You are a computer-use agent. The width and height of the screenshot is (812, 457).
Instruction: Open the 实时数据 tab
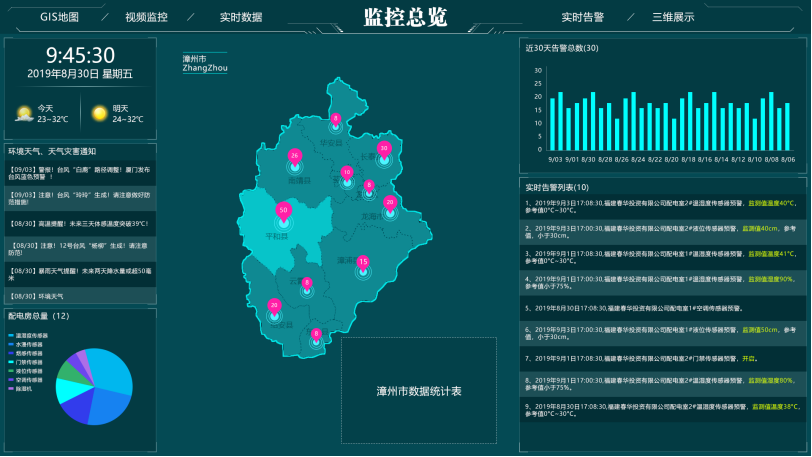click(241, 17)
